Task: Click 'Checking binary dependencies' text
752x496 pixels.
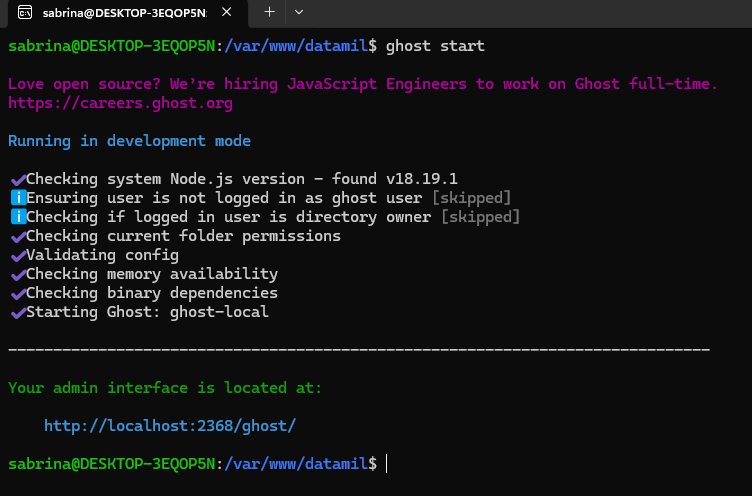Action: coord(152,293)
